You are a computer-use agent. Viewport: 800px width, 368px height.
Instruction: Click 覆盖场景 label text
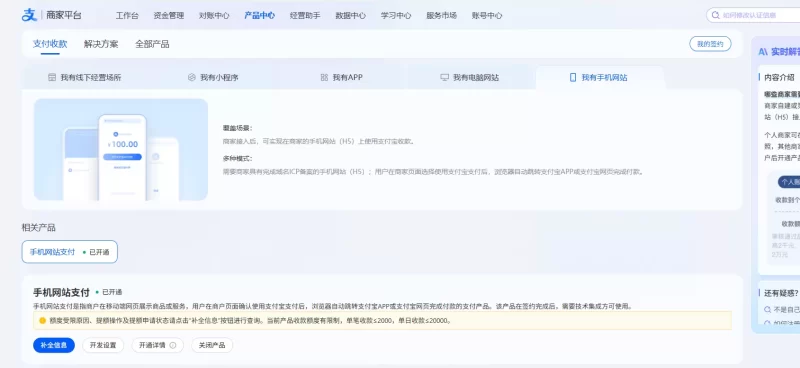pos(238,128)
